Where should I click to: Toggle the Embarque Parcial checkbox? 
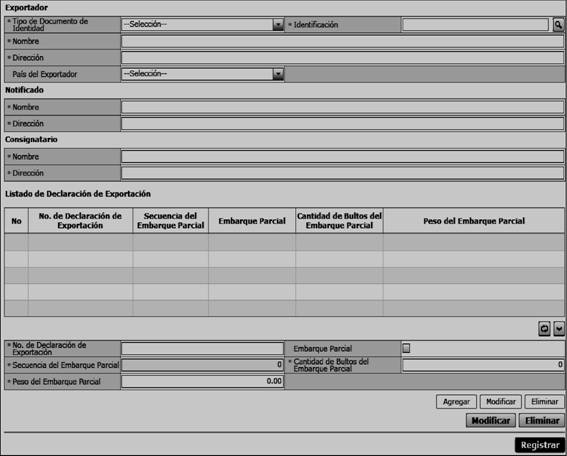tap(406, 348)
